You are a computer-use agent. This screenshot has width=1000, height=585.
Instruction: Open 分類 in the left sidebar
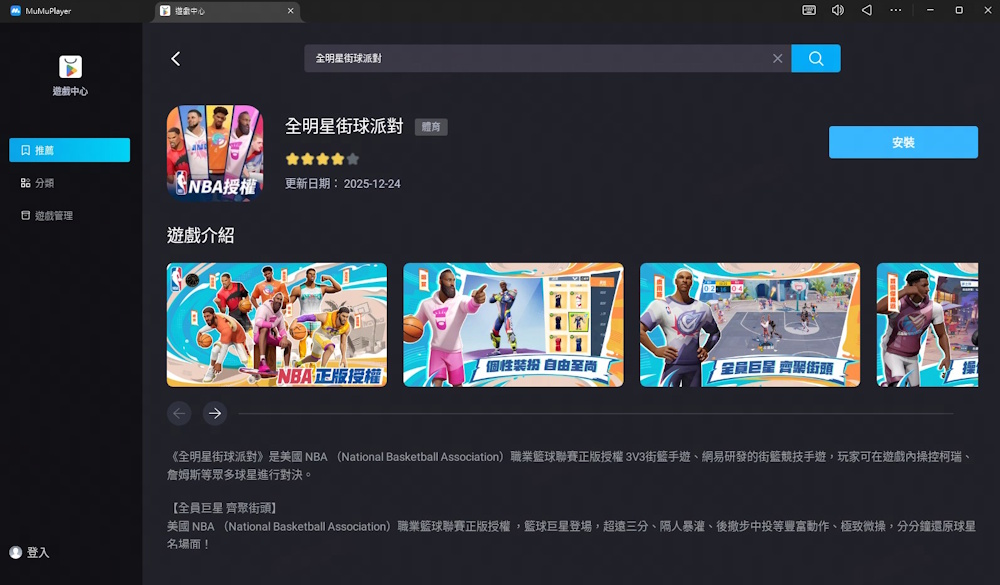pos(44,183)
